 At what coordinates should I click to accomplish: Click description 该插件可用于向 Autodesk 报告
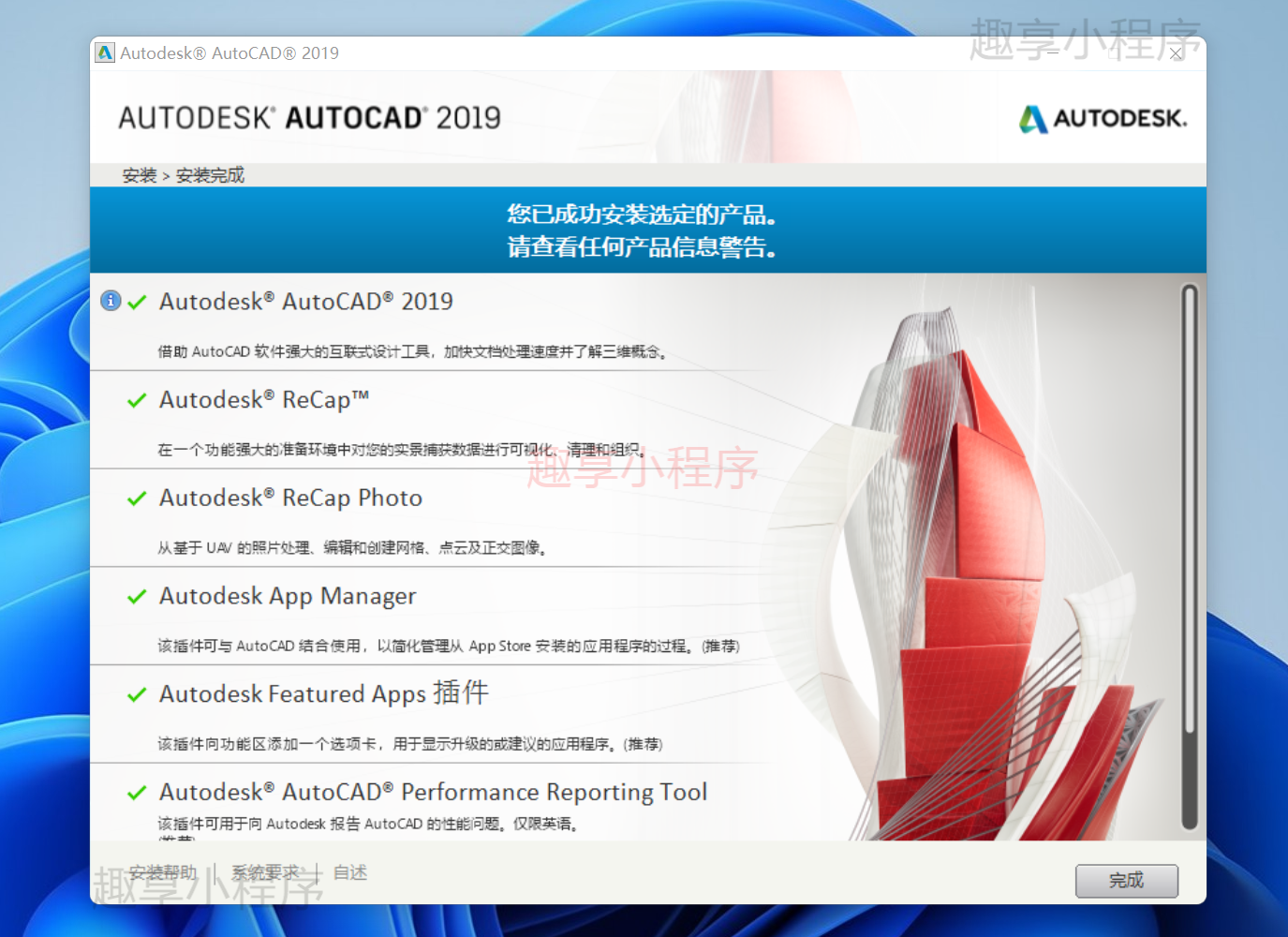pos(368,824)
